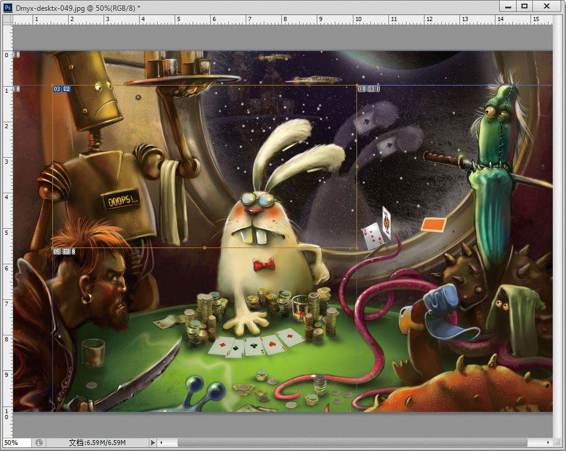
Task: Minimize the document window
Action: pos(508,6)
